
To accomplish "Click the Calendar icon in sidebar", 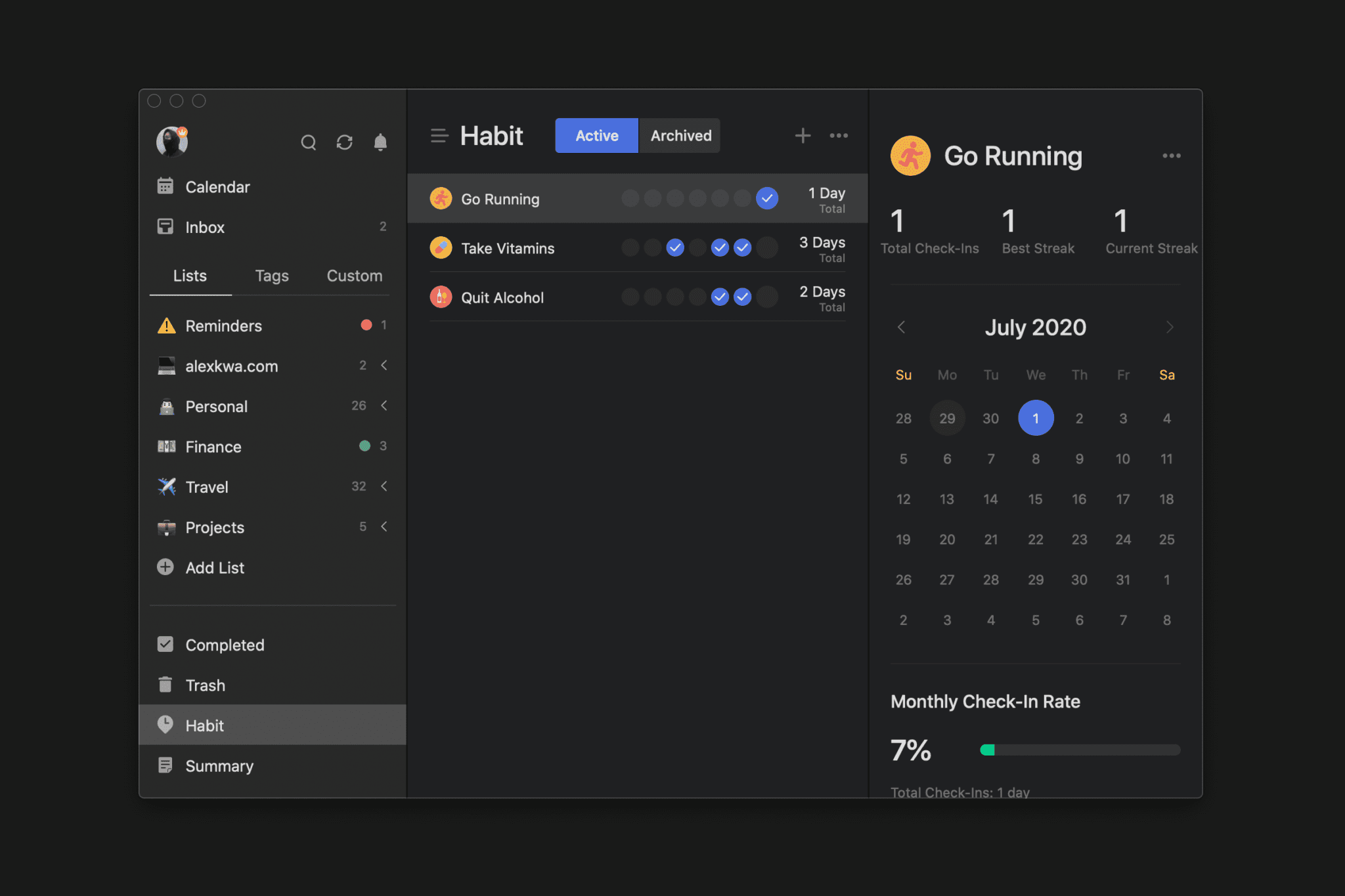I will [x=165, y=186].
